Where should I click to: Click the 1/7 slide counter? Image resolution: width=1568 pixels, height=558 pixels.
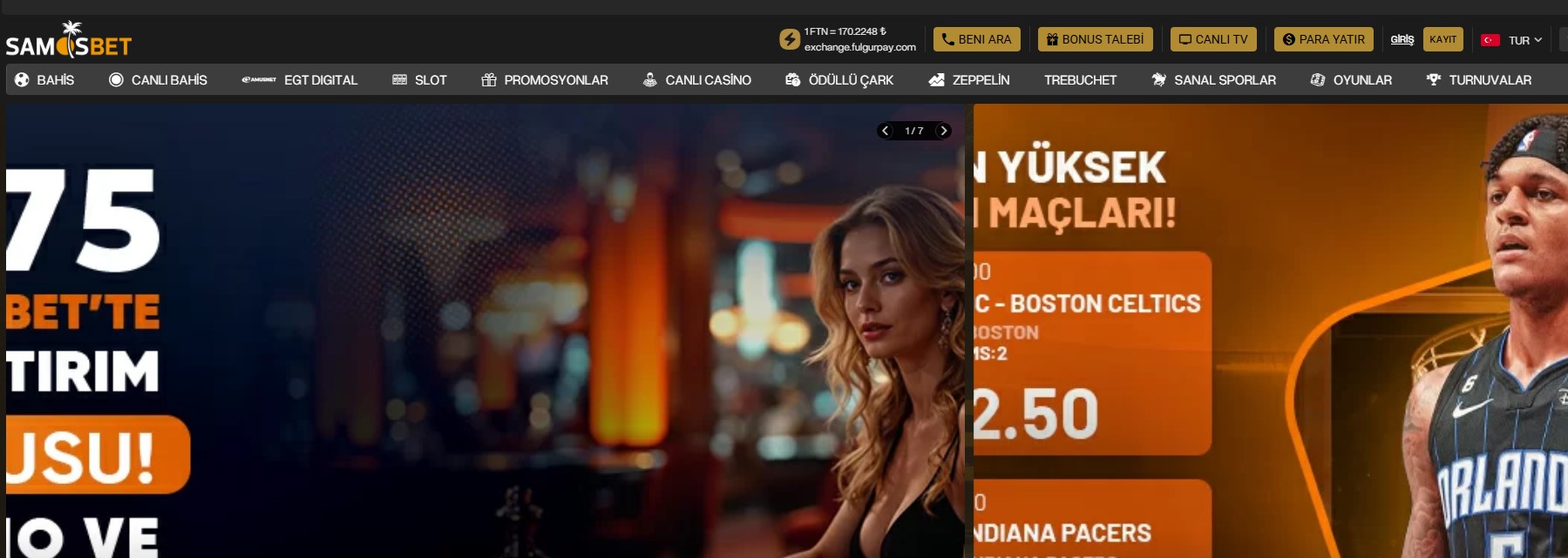[914, 131]
